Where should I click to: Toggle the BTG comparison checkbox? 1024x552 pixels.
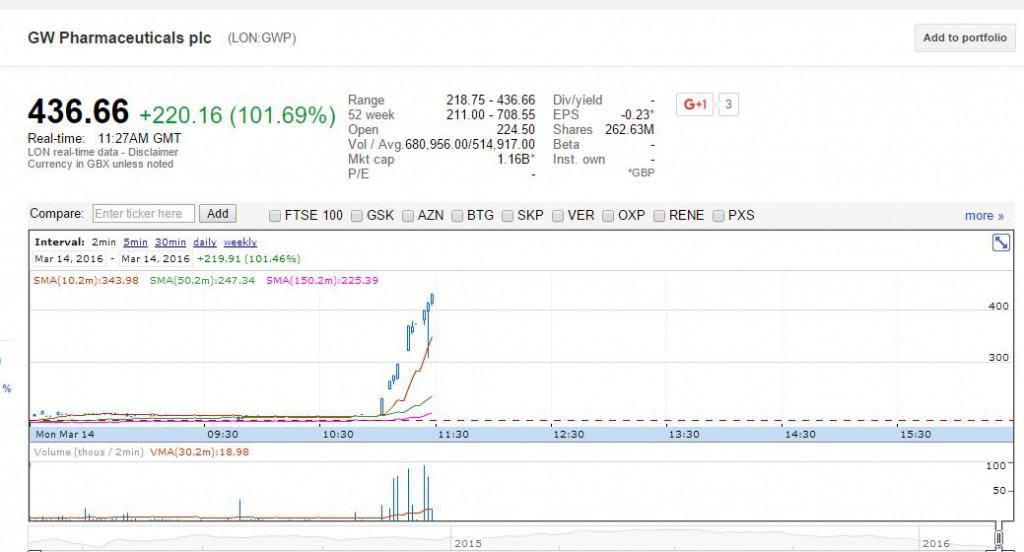[x=459, y=215]
